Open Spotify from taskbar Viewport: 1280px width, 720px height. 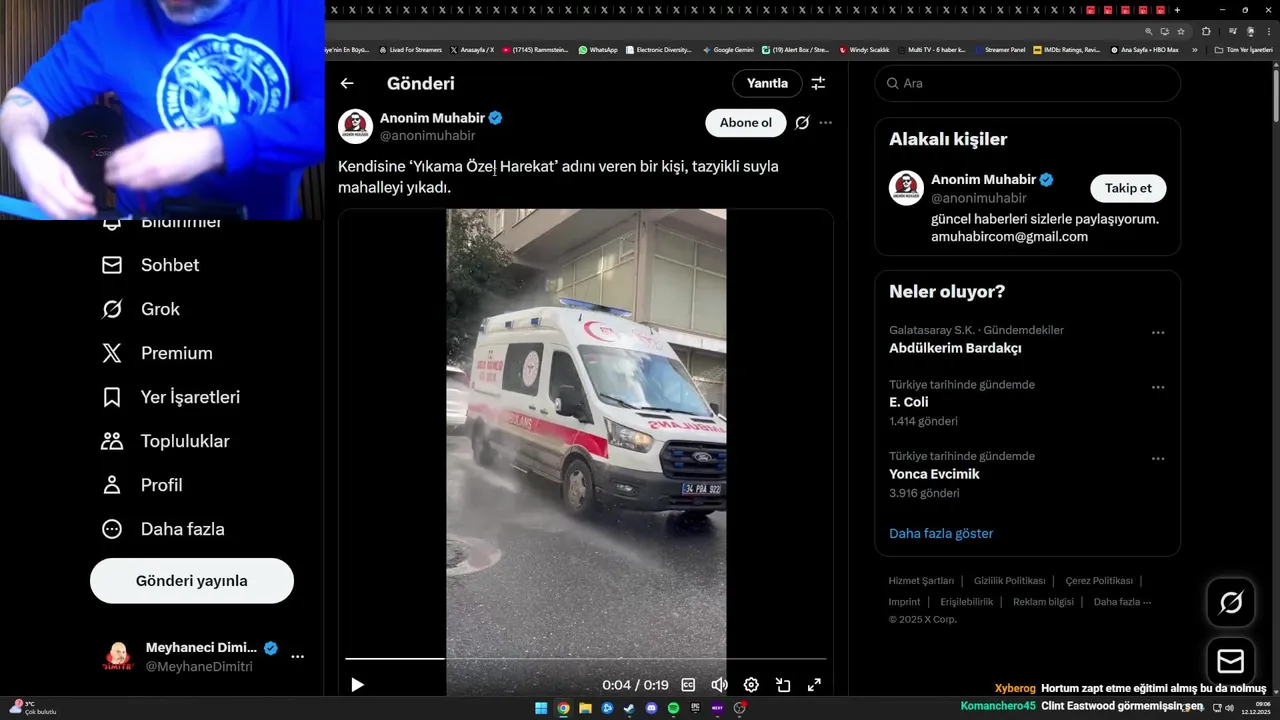coord(673,708)
